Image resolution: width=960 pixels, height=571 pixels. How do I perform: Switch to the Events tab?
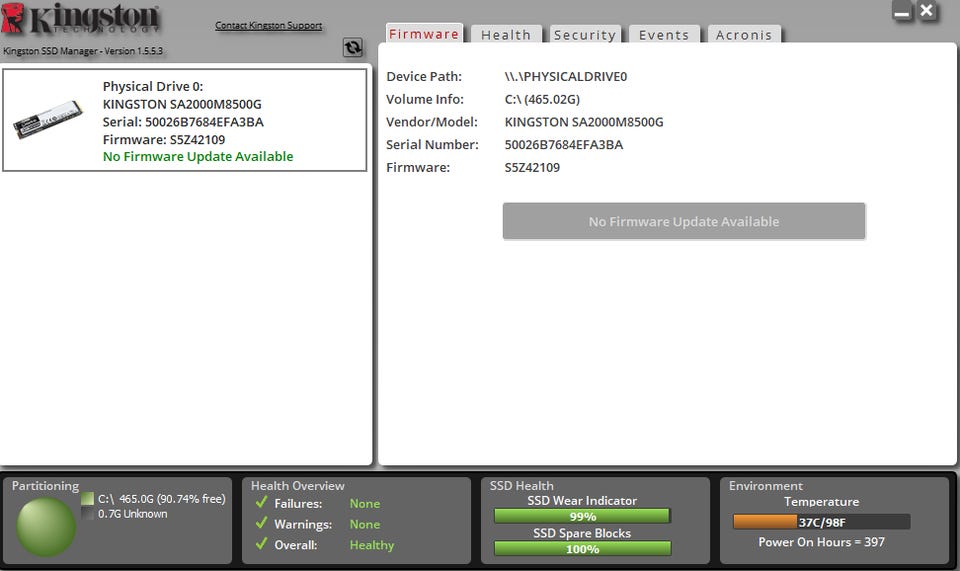click(664, 34)
